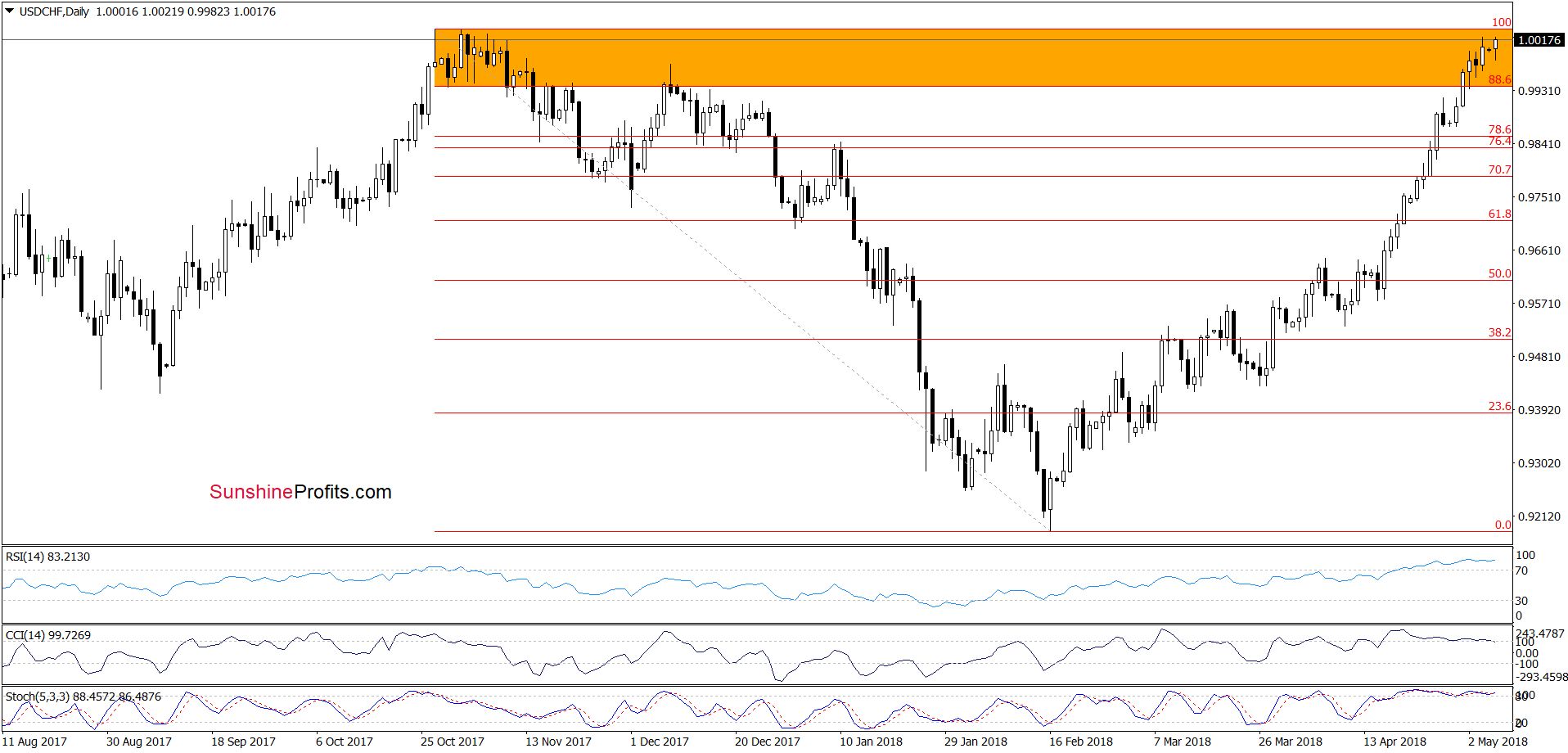The height and width of the screenshot is (753, 1568).
Task: Click the USDCHF,Daily chart title
Action: coord(54,11)
